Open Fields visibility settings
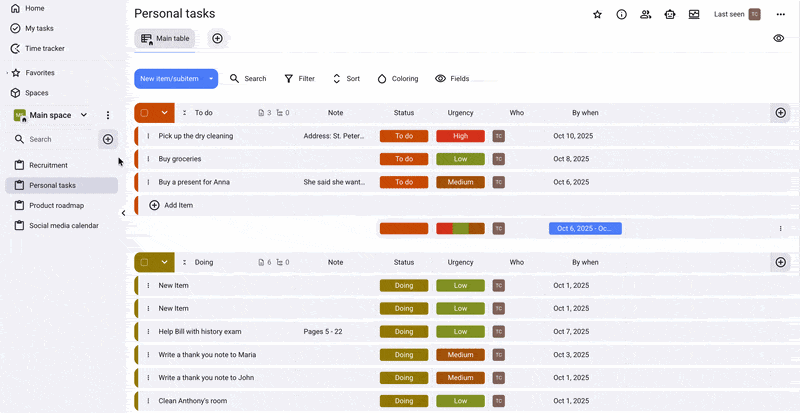Viewport: 800px width, 413px height. tap(452, 79)
